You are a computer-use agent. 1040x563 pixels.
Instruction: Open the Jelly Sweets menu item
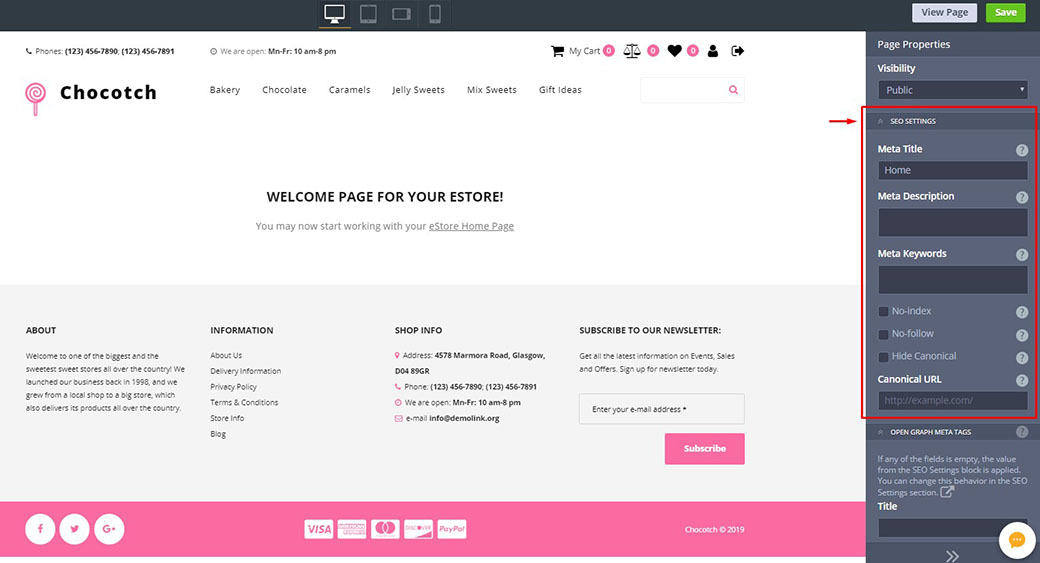pyautogui.click(x=419, y=90)
